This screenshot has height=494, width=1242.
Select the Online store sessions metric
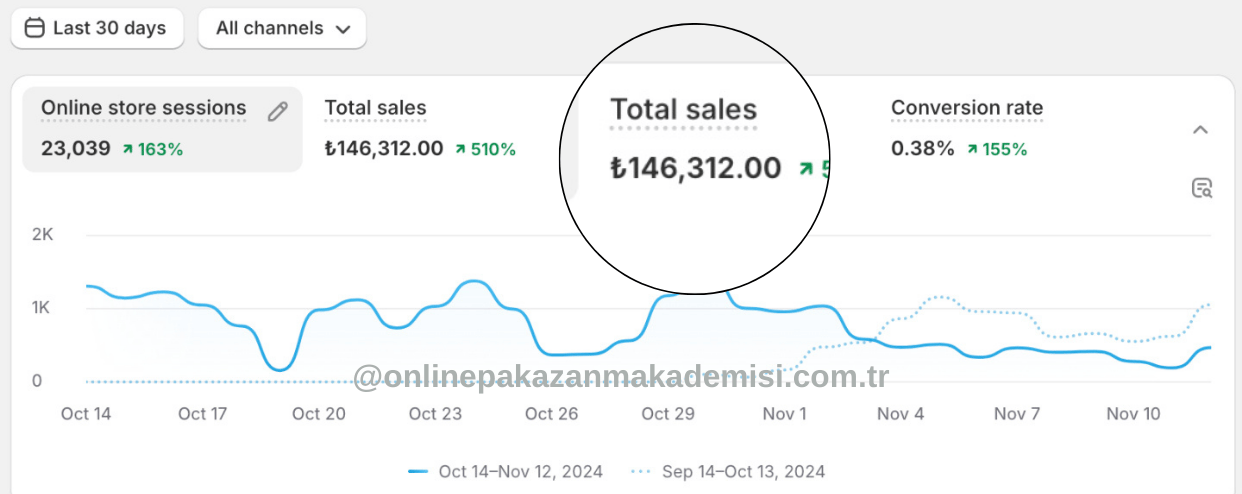[x=143, y=108]
